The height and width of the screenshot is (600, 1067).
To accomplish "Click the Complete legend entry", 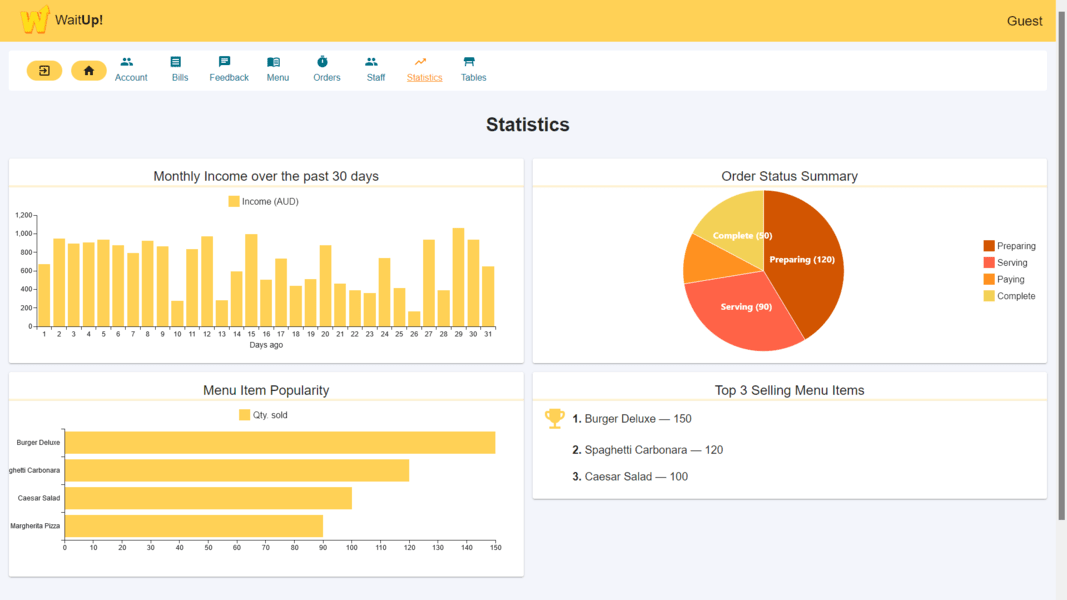I will point(1009,296).
